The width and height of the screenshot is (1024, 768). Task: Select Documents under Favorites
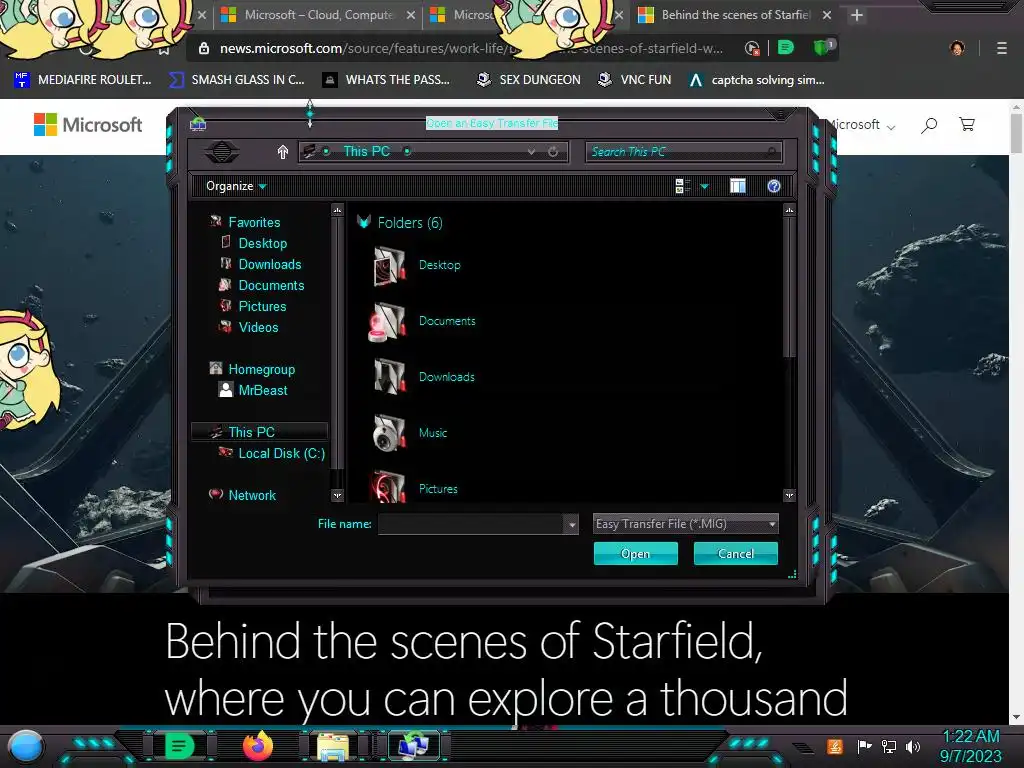point(271,285)
